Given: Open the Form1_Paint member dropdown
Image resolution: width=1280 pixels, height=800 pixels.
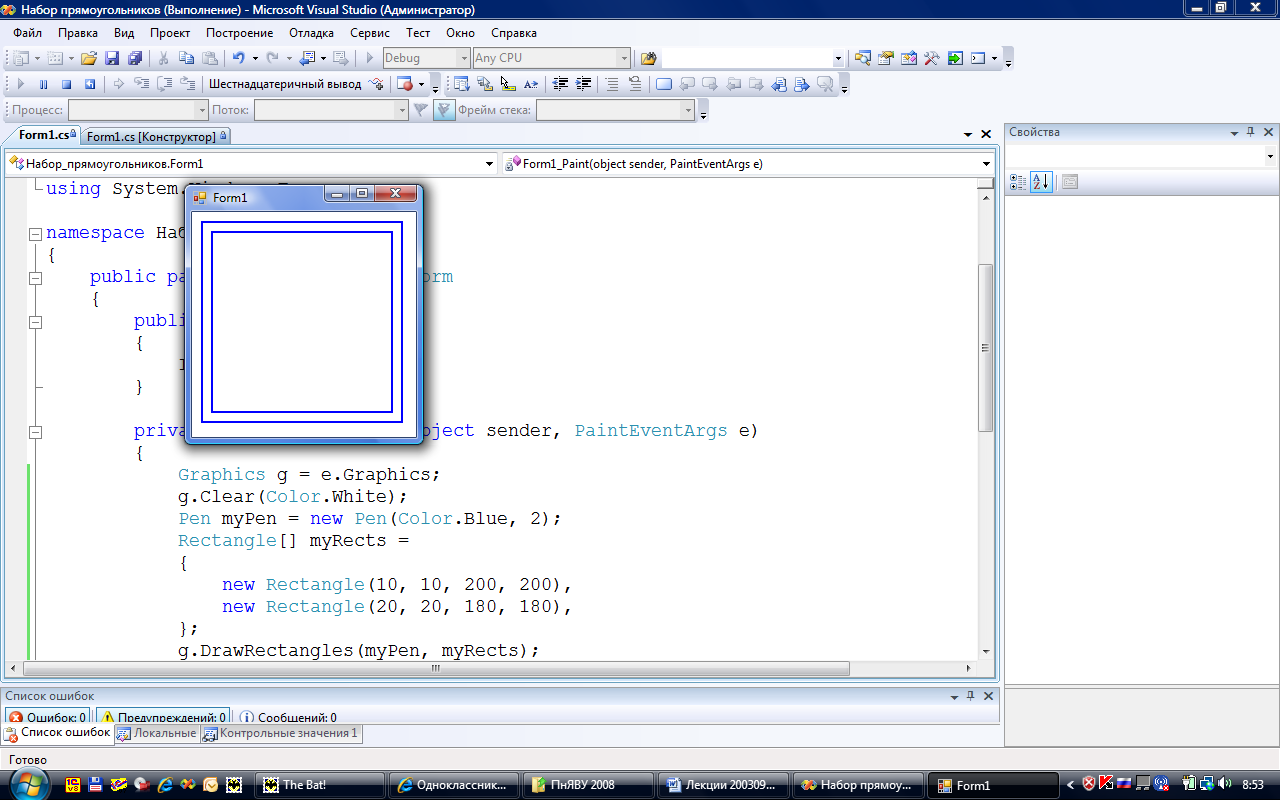Looking at the screenshot, I should [986, 163].
